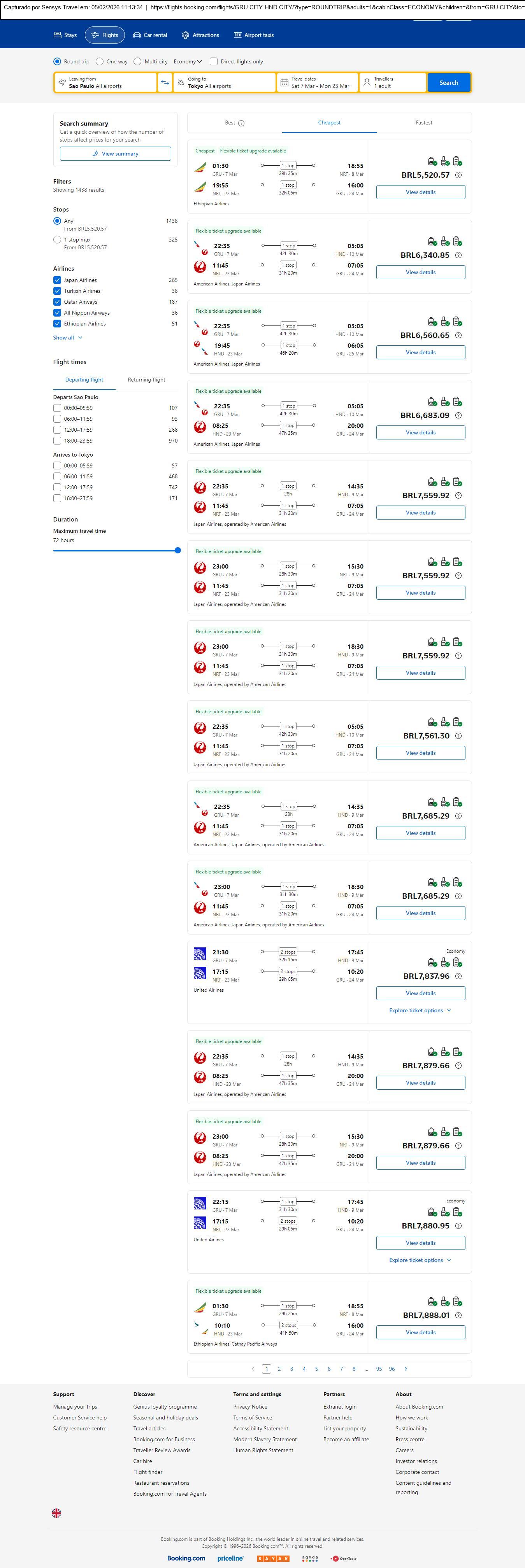This screenshot has width=525, height=1568.
Task: Open the Returning flight times tab
Action: [x=146, y=380]
